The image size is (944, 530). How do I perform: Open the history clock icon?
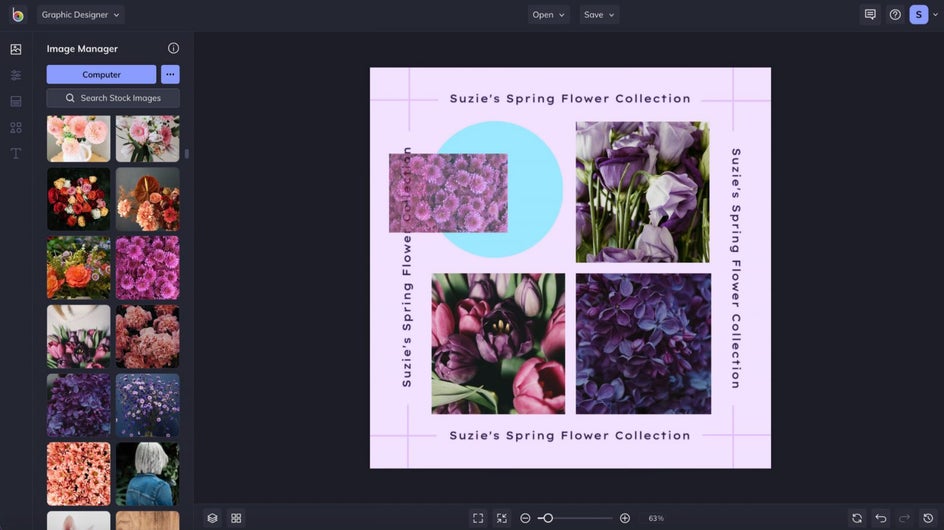[x=928, y=518]
